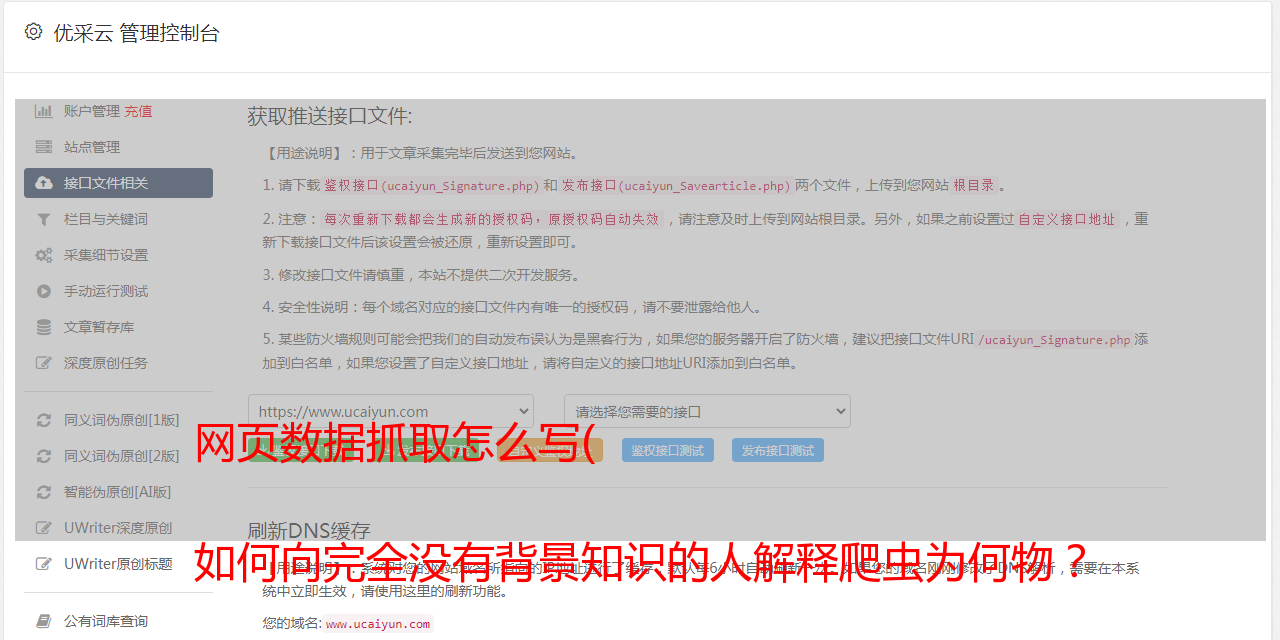Viewport: 1280px width, 640px height.
Task: Open the https://www.ucaiyun.com site dropdown
Action: [x=391, y=411]
